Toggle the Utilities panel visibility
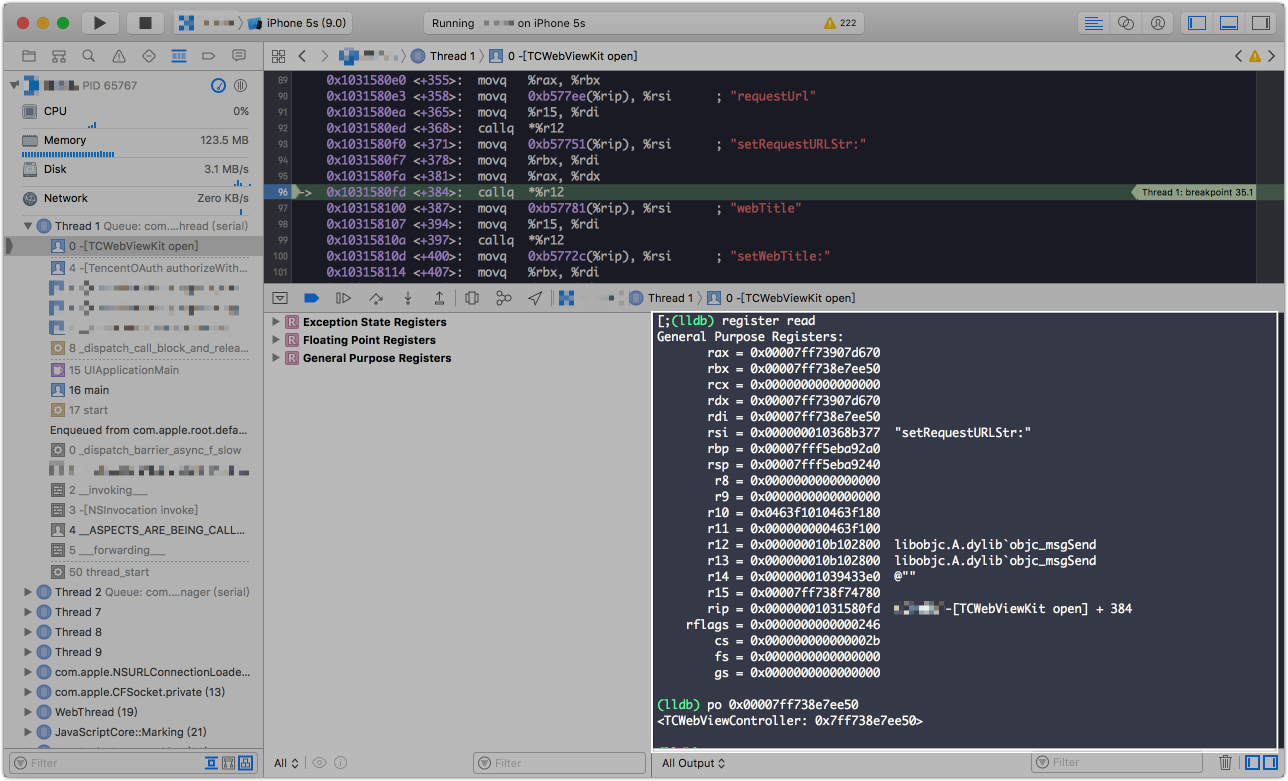The image size is (1288, 781). tap(1260, 23)
